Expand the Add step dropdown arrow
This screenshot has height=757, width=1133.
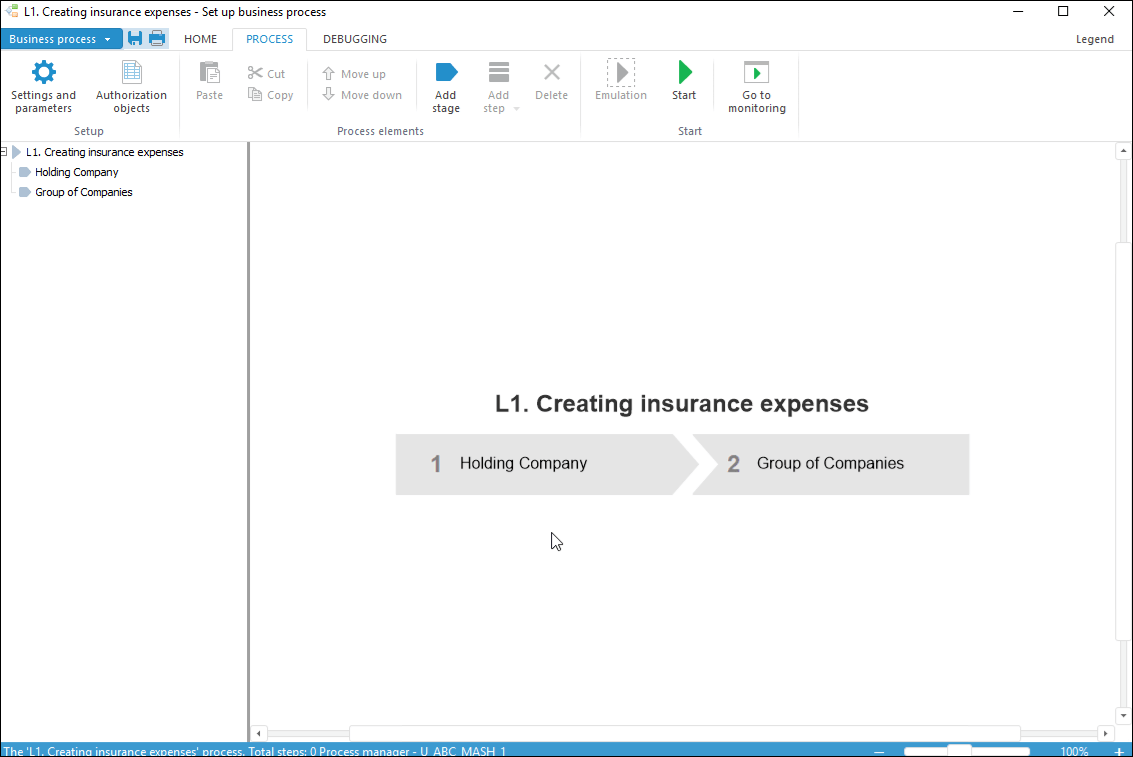tap(516, 108)
